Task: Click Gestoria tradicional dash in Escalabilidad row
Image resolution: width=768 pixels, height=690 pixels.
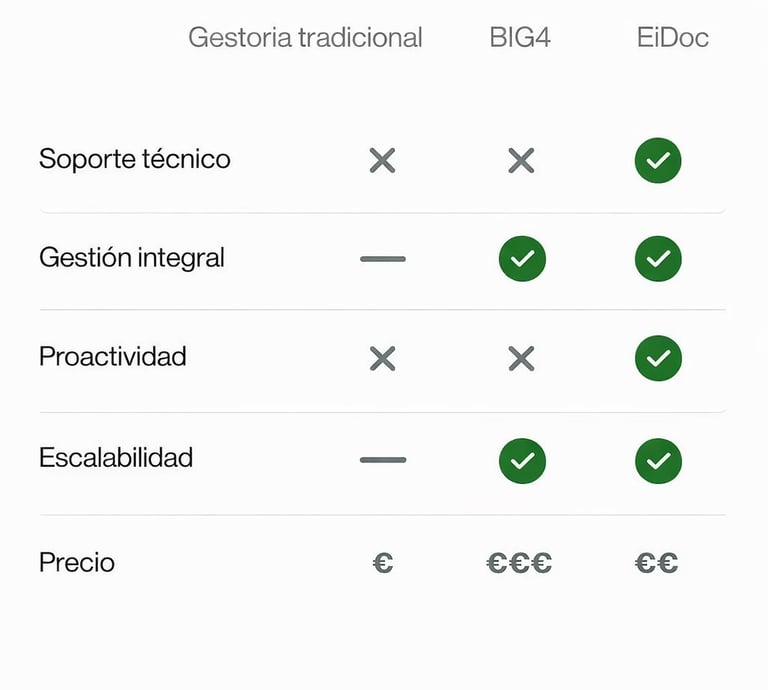Action: click(383, 460)
